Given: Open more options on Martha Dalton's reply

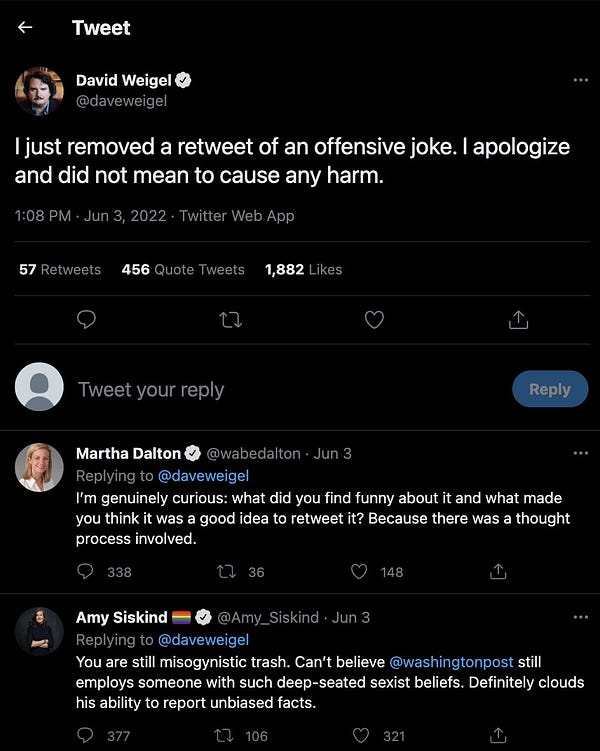Looking at the screenshot, I should click(580, 453).
